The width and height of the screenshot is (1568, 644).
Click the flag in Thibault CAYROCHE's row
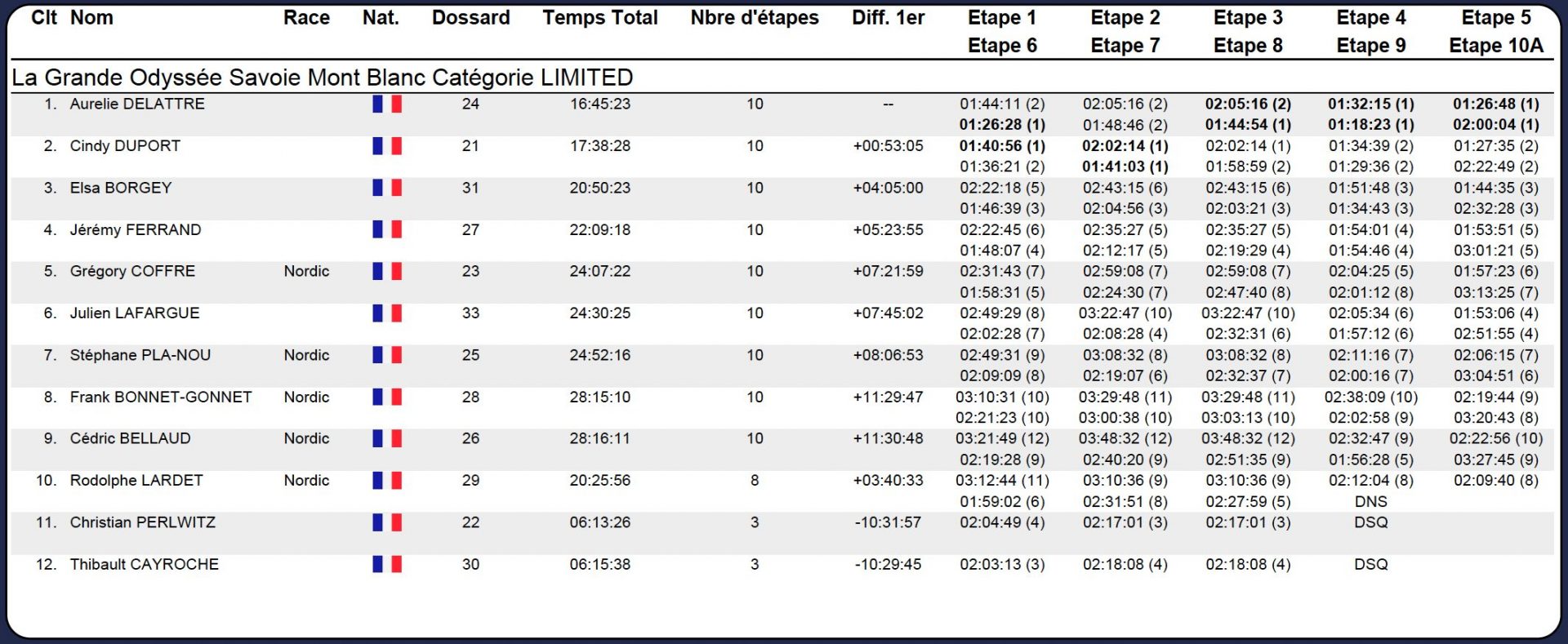pyautogui.click(x=387, y=564)
